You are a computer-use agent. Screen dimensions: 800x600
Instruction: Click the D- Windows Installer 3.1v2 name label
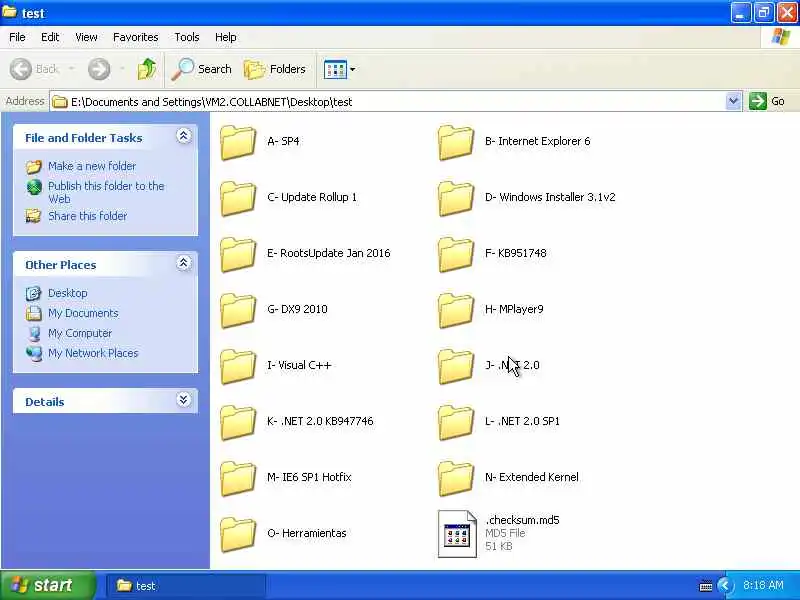[x=550, y=197]
